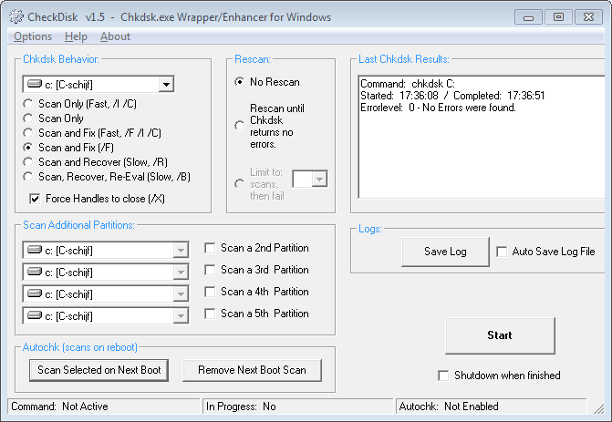The height and width of the screenshot is (422, 612).
Task: Open the 3rd partition drive dropdown
Action: click(x=181, y=272)
